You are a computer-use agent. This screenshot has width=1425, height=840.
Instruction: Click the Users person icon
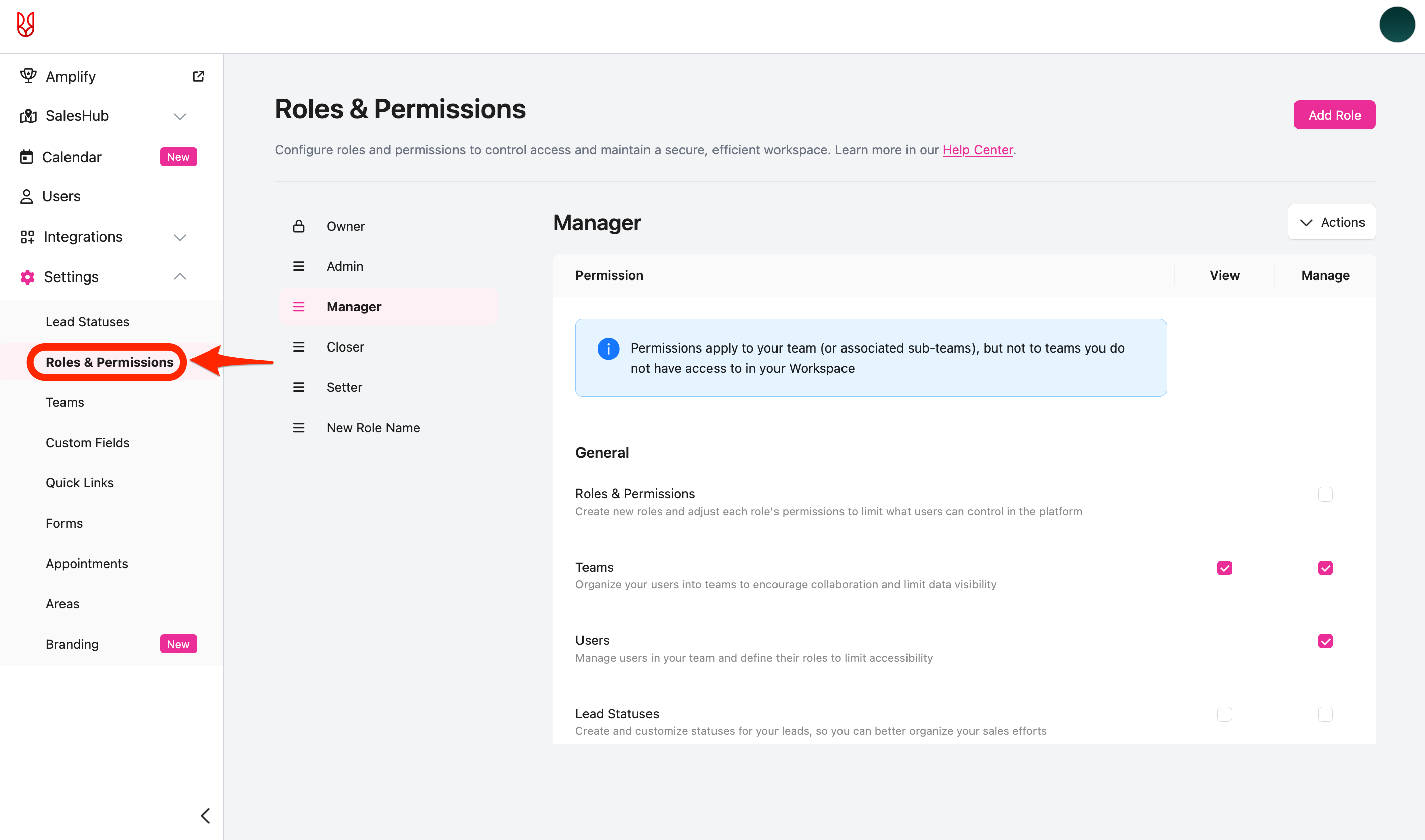(26, 196)
